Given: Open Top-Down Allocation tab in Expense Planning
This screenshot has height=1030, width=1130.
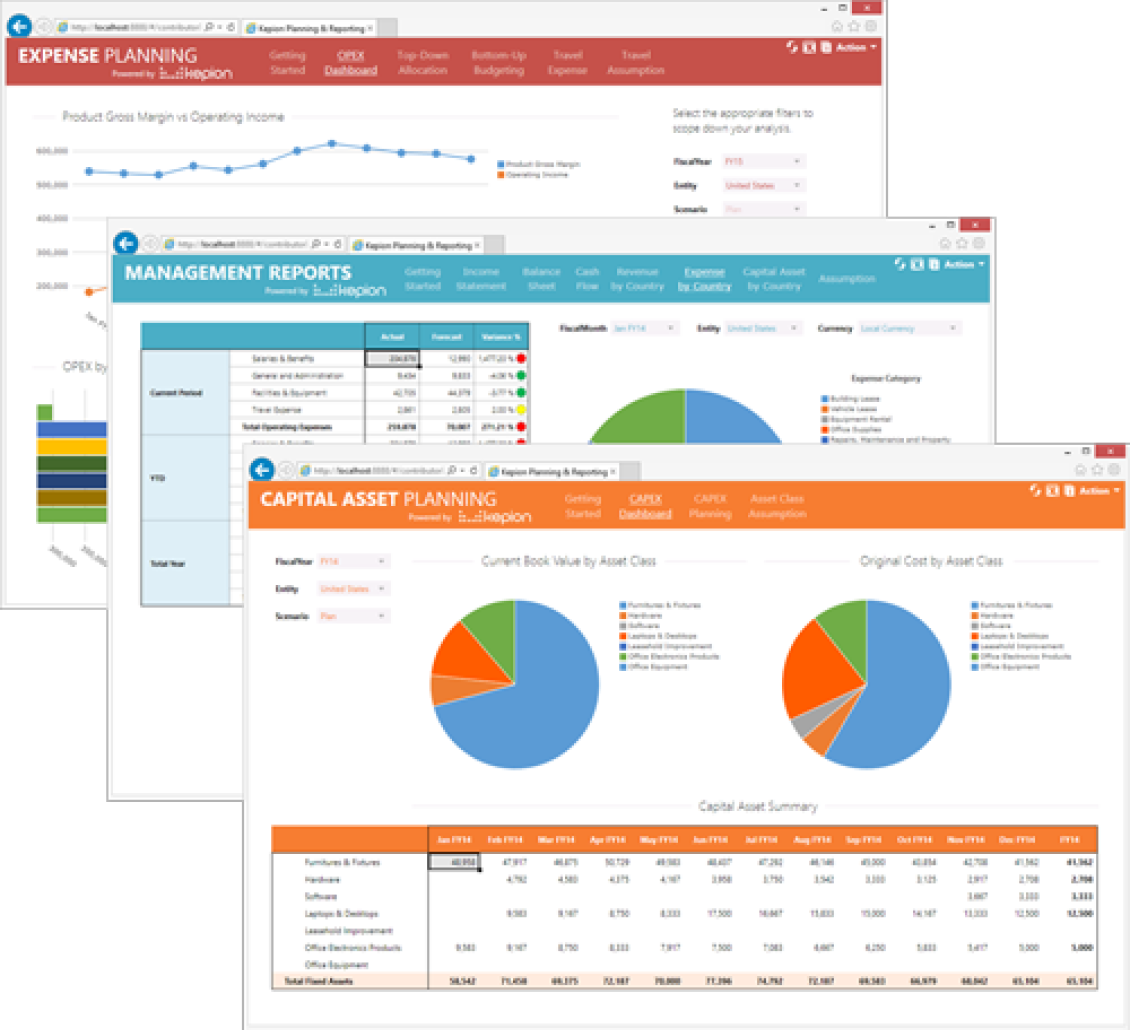Looking at the screenshot, I should tap(422, 63).
